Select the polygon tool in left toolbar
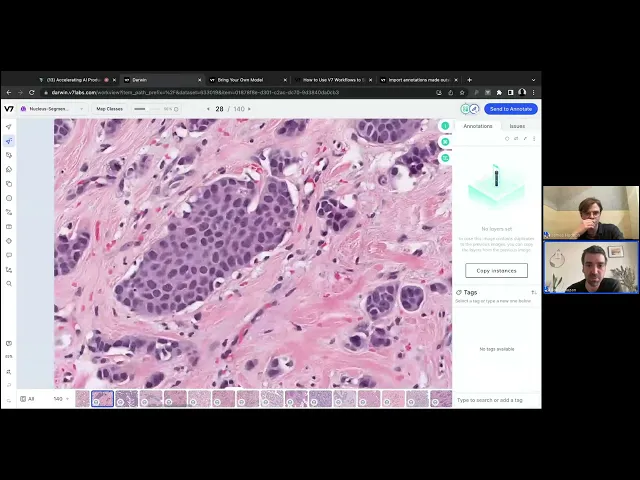Viewport: 640px width, 480px height. click(x=9, y=169)
